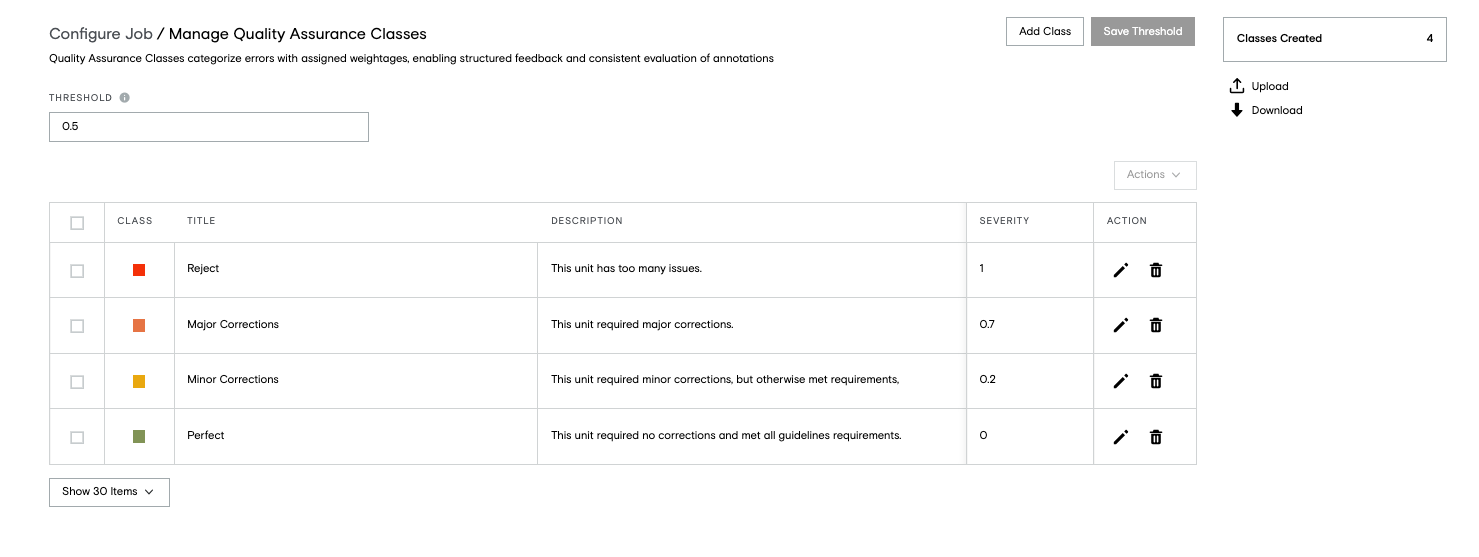
Task: Edit the Major Corrections class
Action: coord(1121,325)
